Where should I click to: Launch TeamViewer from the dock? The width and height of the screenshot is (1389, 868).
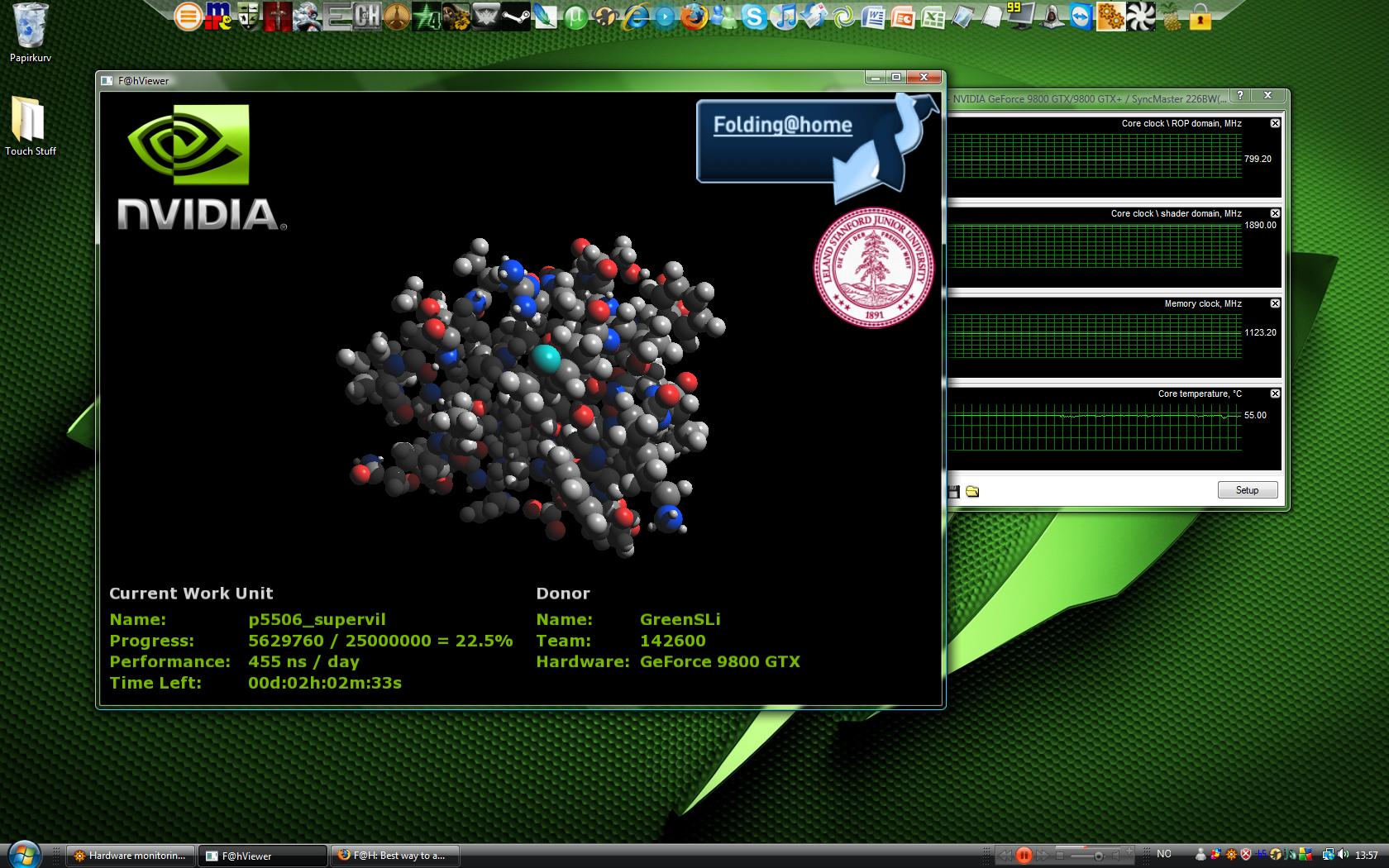[x=1081, y=17]
